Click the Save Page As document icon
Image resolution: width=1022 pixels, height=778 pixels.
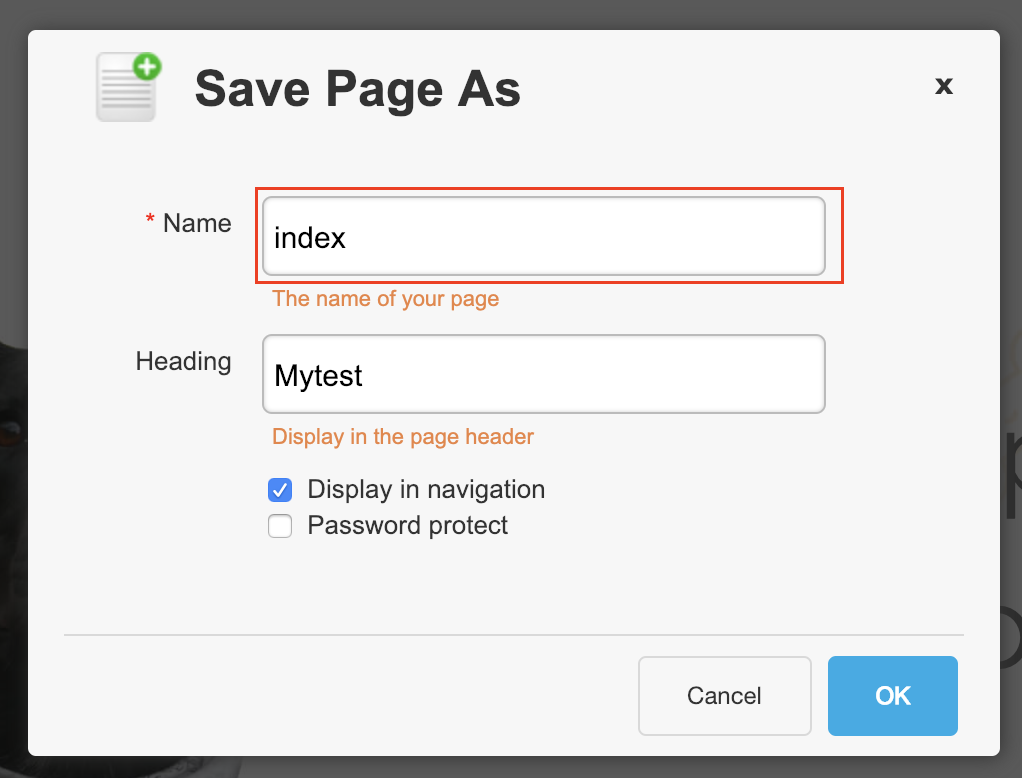point(126,90)
